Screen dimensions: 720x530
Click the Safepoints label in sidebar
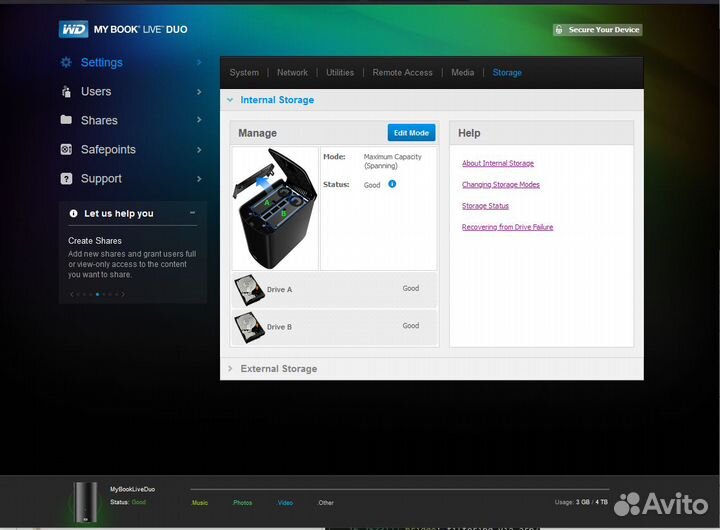click(x=108, y=149)
